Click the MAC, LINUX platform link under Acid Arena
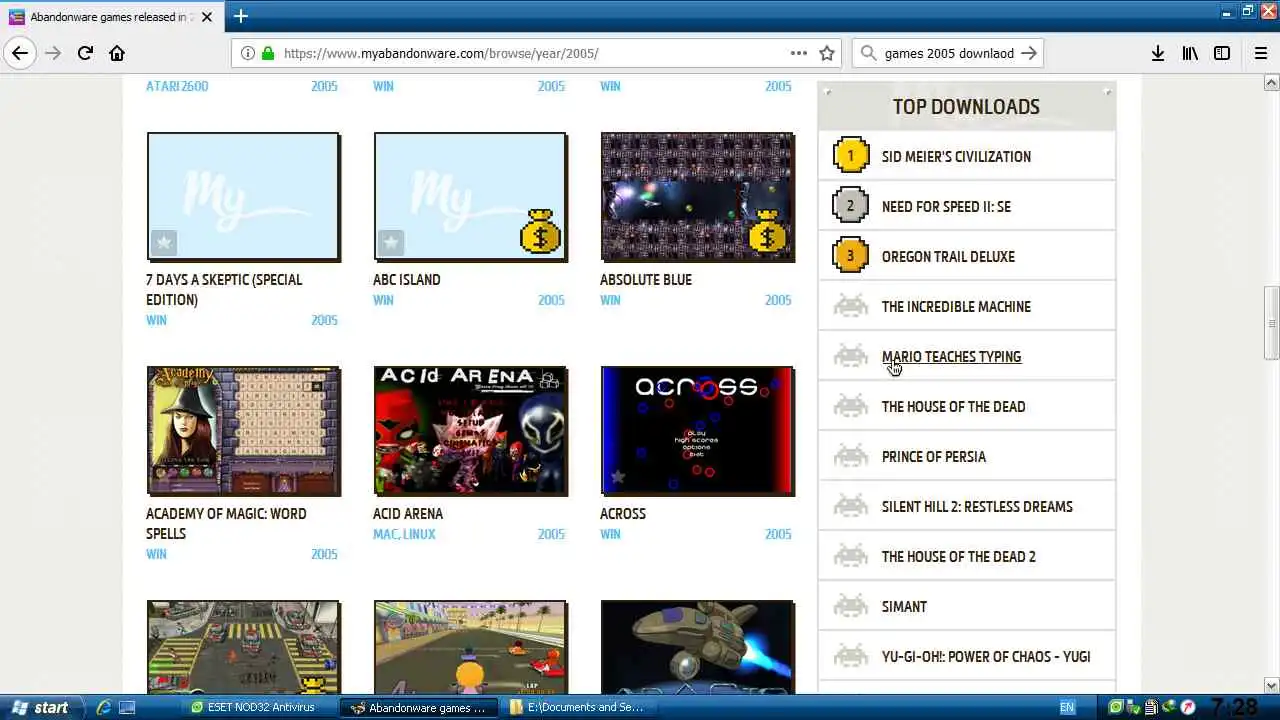 (404, 534)
